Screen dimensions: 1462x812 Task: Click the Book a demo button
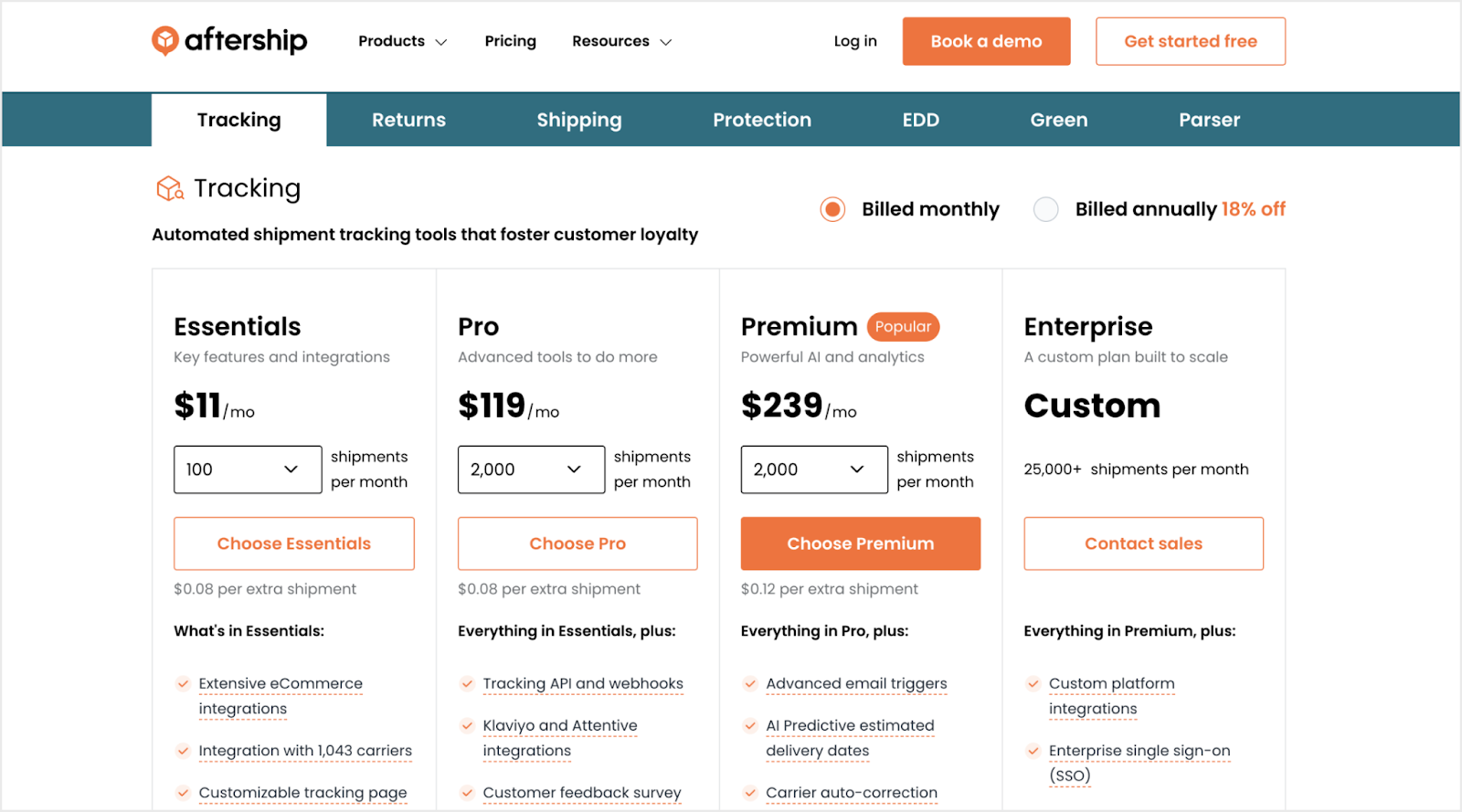point(986,41)
